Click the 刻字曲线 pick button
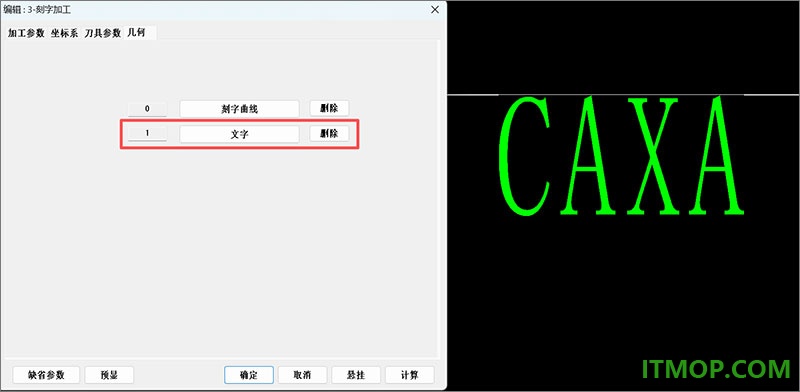This screenshot has width=800, height=392. coord(239,109)
